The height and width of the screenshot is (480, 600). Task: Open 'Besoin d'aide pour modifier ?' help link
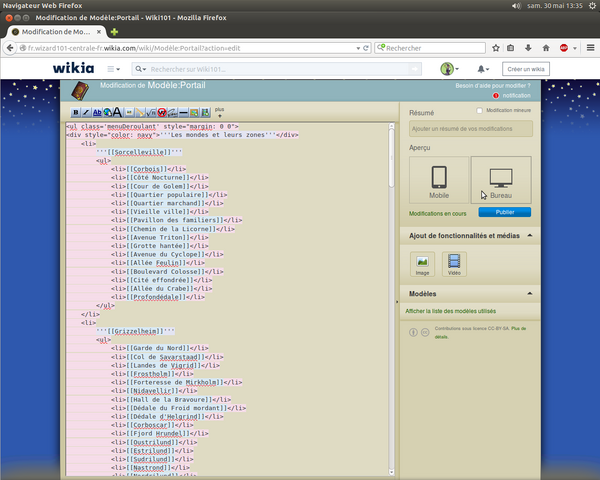(493, 86)
